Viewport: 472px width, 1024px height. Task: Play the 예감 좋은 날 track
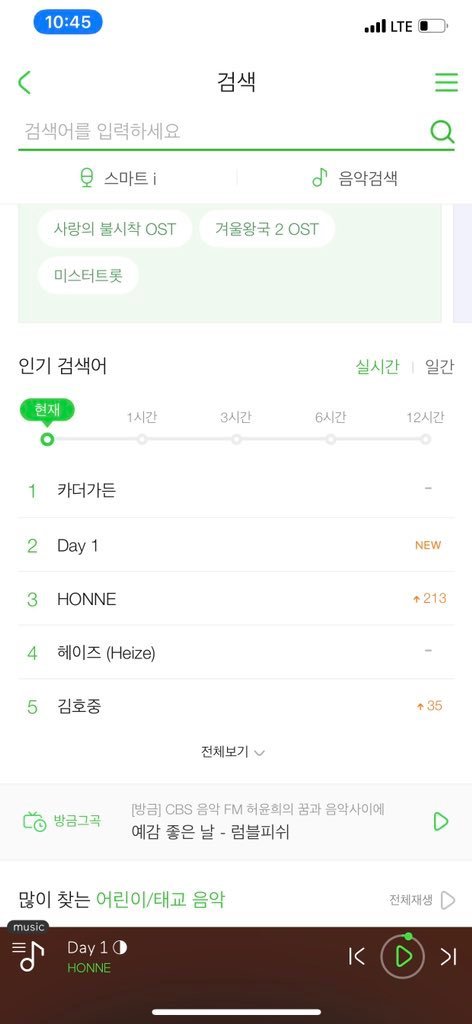(x=441, y=822)
